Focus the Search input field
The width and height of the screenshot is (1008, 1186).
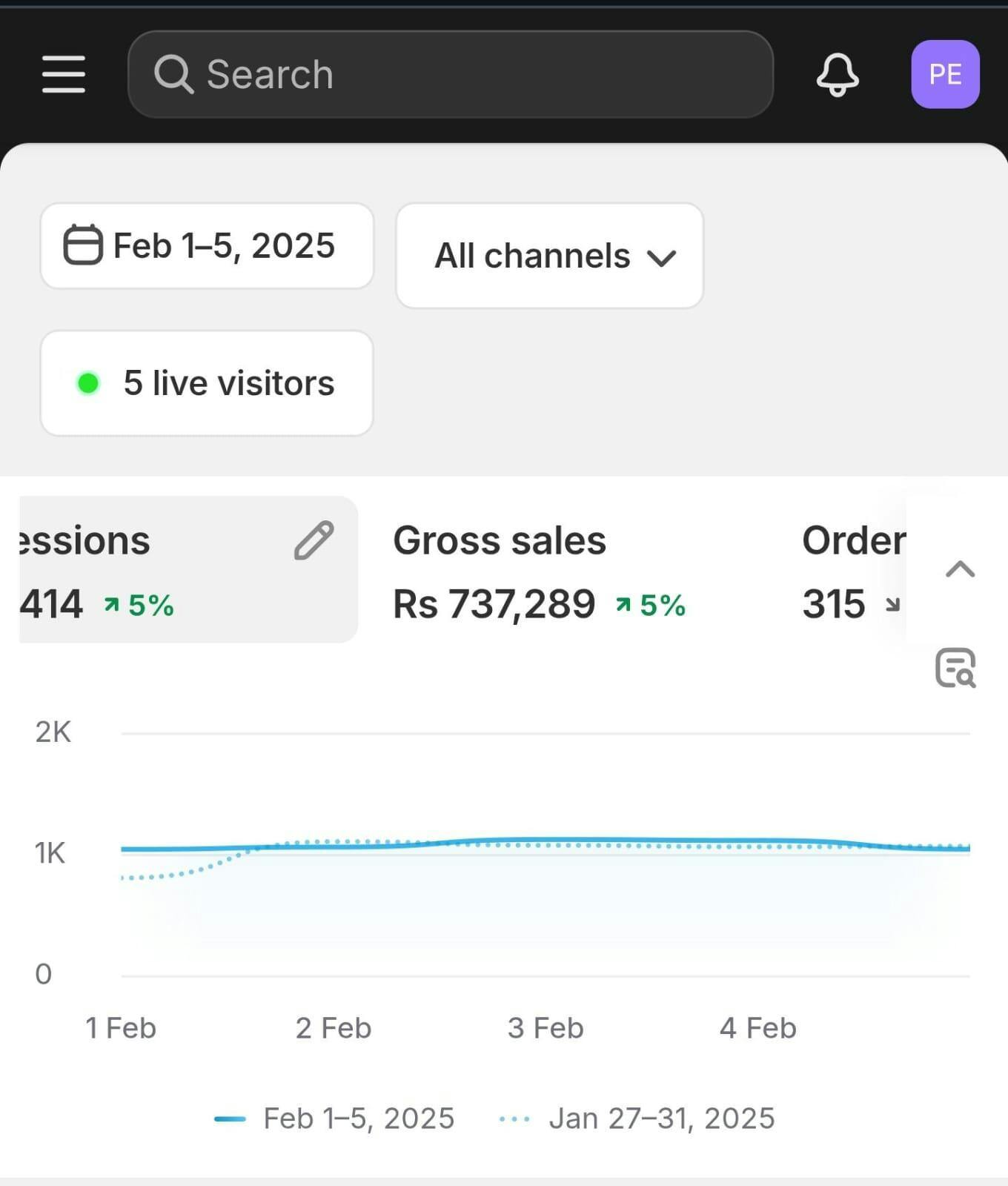[x=474, y=74]
